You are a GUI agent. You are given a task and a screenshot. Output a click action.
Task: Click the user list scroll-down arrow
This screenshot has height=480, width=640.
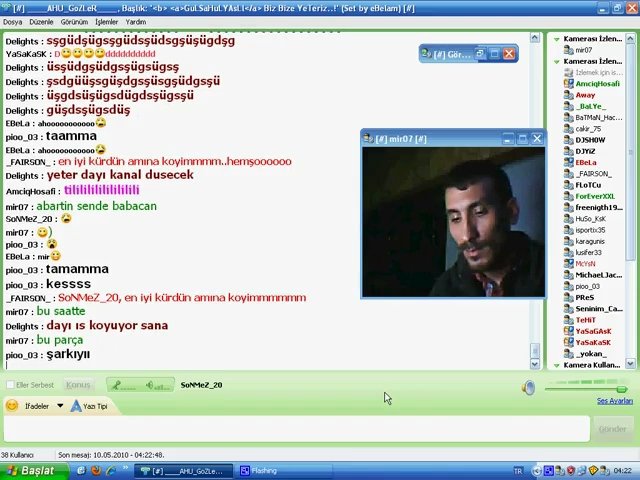click(630, 363)
